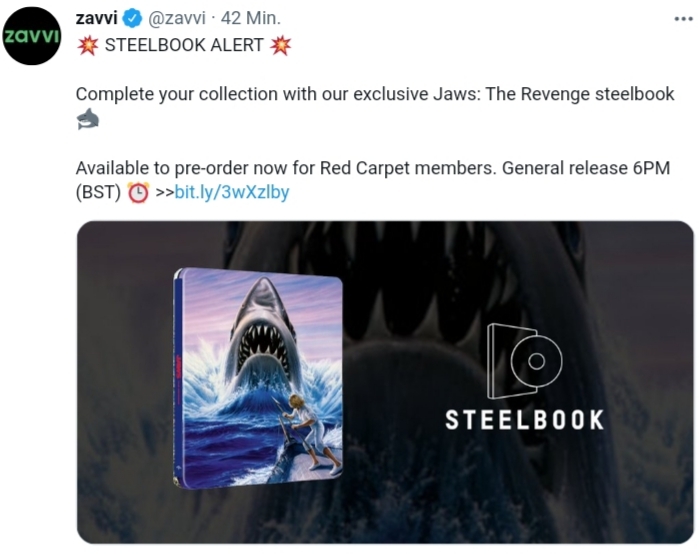The height and width of the screenshot is (554, 699).
Task: Click the Jaws: The Revenge sentence
Action: [x=375, y=94]
